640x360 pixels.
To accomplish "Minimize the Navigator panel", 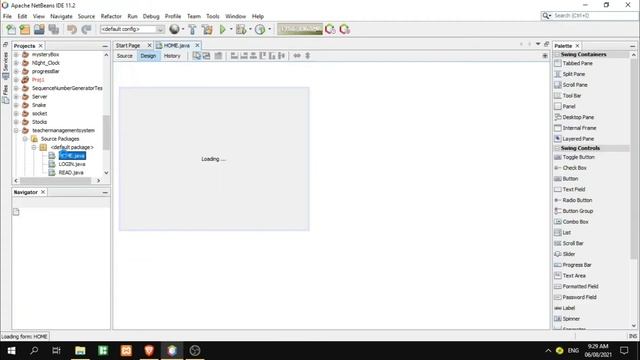I will [105, 192].
